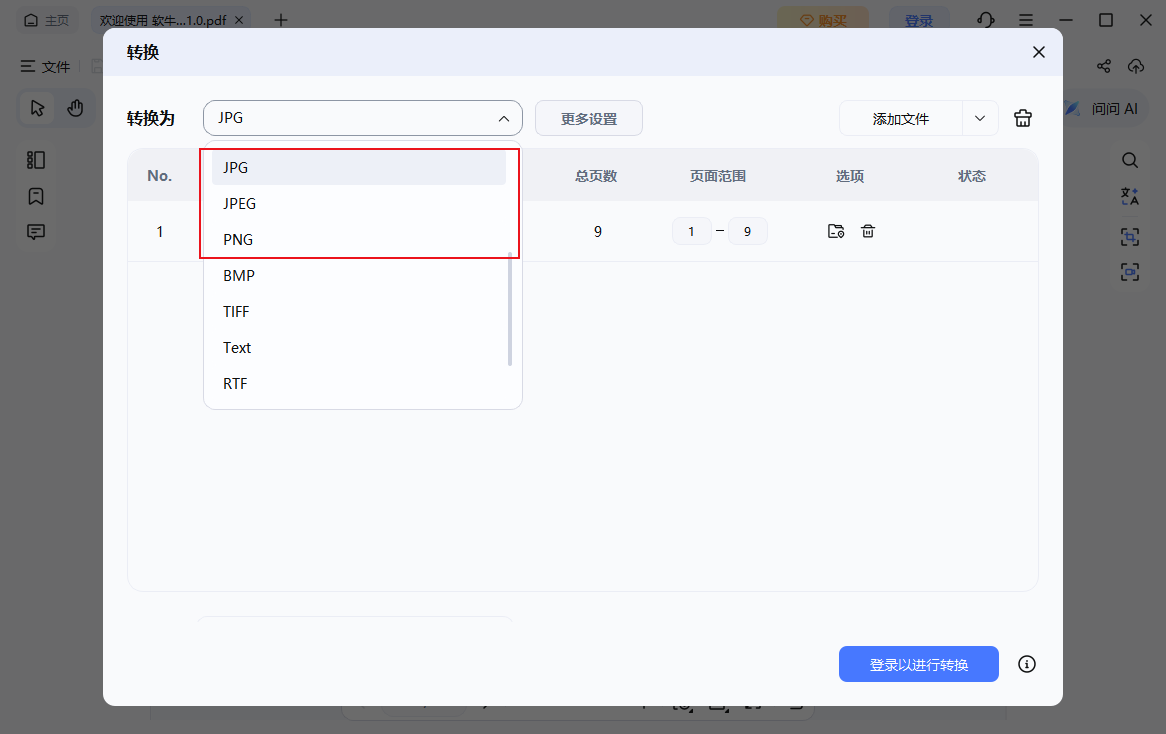Viewport: 1166px width, 734px height.
Task: Close the 转换 dialog
Action: pyautogui.click(x=1039, y=52)
